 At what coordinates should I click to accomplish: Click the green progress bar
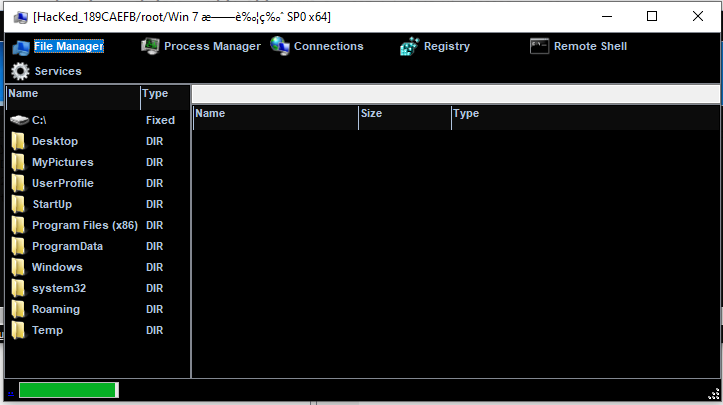point(67,390)
